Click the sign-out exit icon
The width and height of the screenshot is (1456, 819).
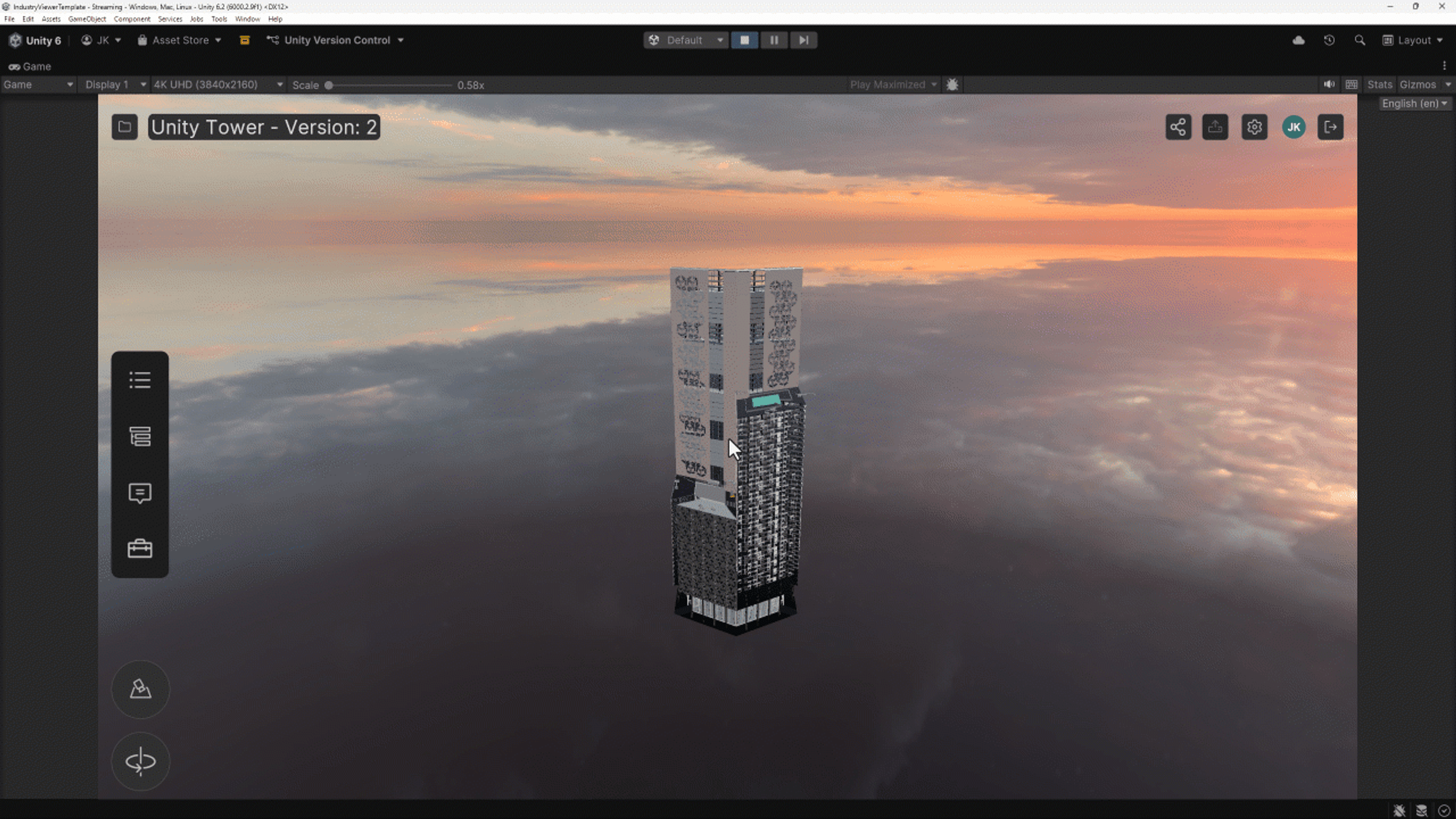tap(1330, 127)
